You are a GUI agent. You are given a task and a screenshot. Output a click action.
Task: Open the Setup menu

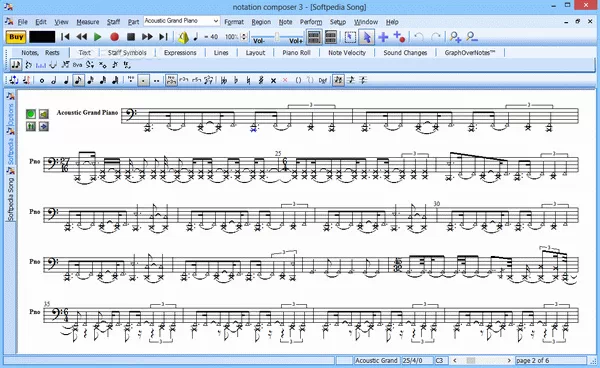tap(338, 22)
